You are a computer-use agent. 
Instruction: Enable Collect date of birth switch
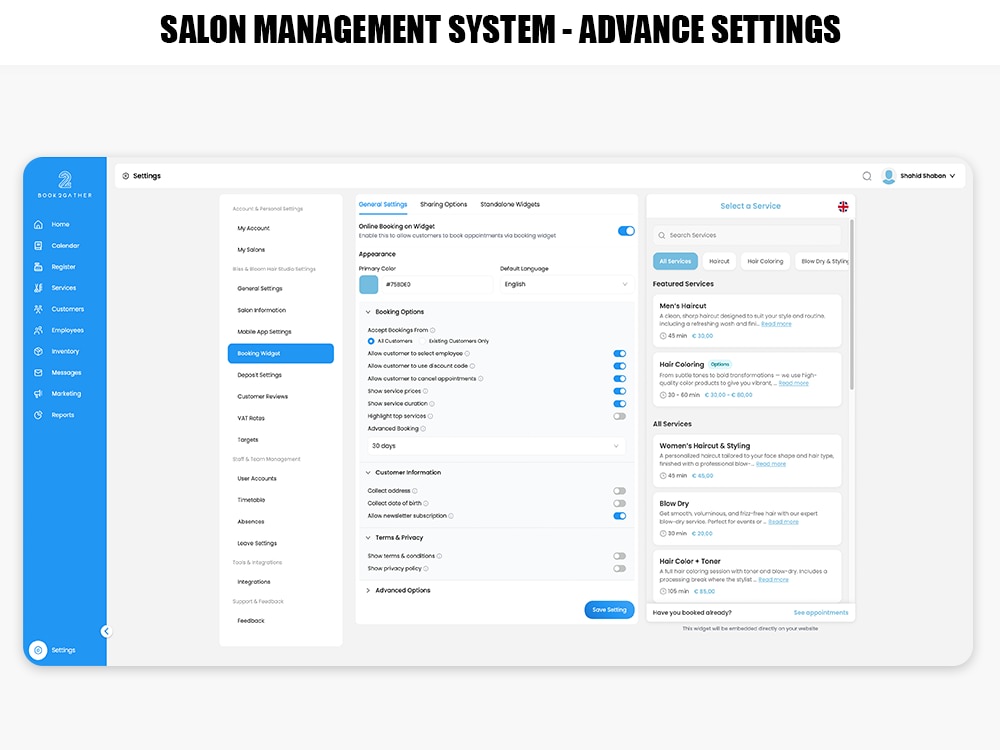(620, 504)
